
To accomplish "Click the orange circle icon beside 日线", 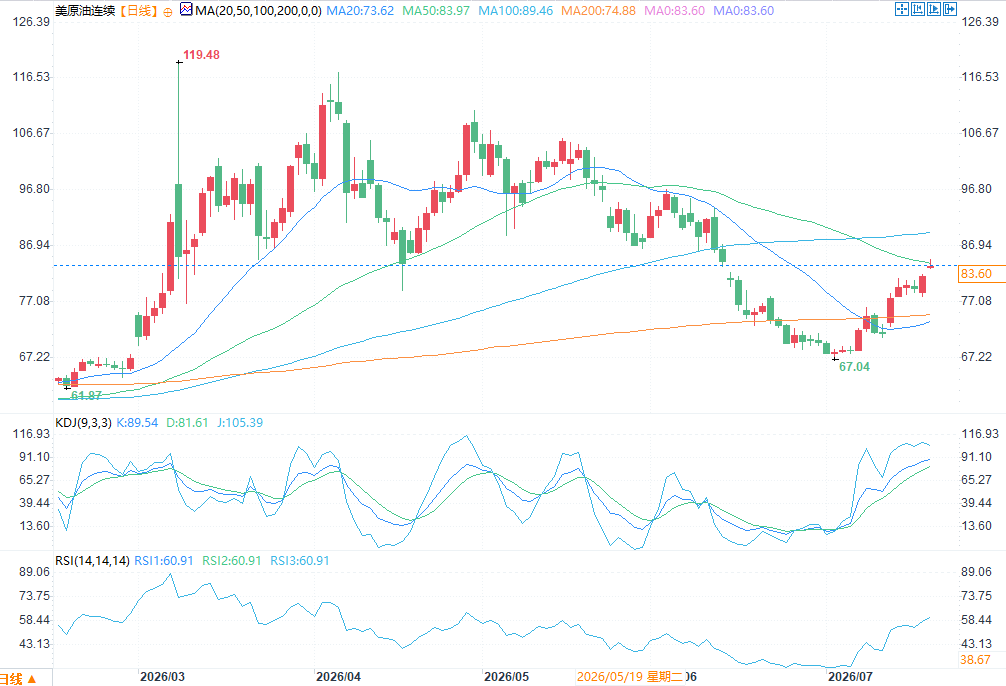I will pos(167,12).
